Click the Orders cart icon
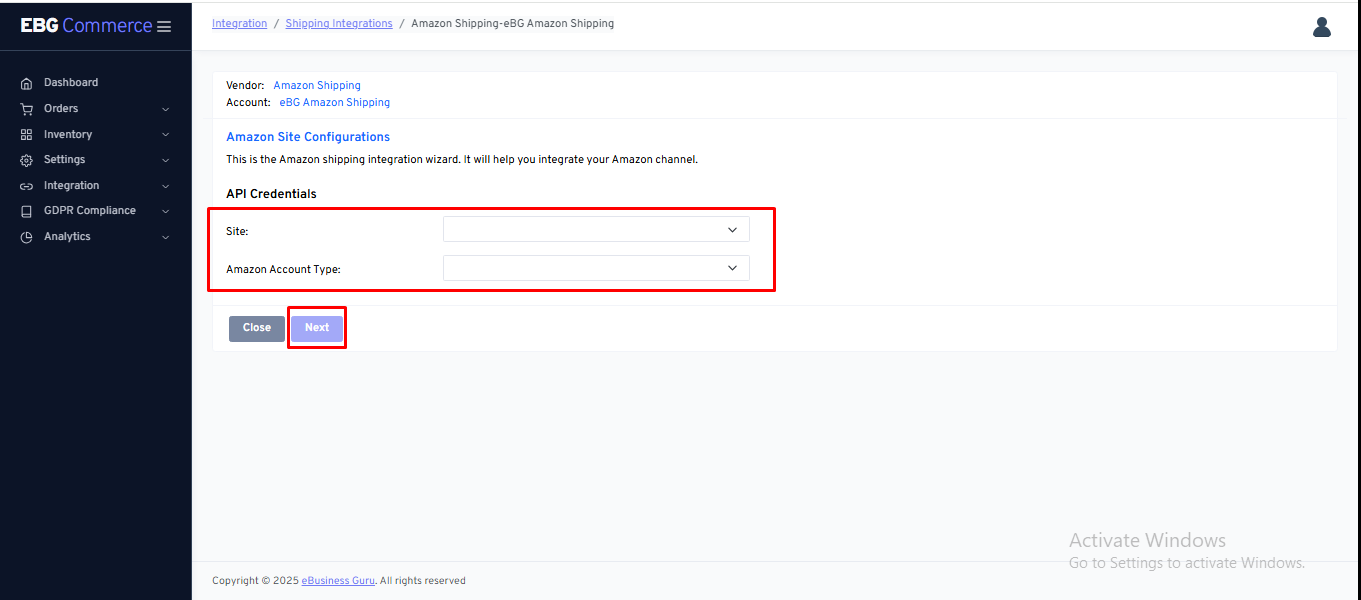The width and height of the screenshot is (1361, 600). pyautogui.click(x=27, y=109)
